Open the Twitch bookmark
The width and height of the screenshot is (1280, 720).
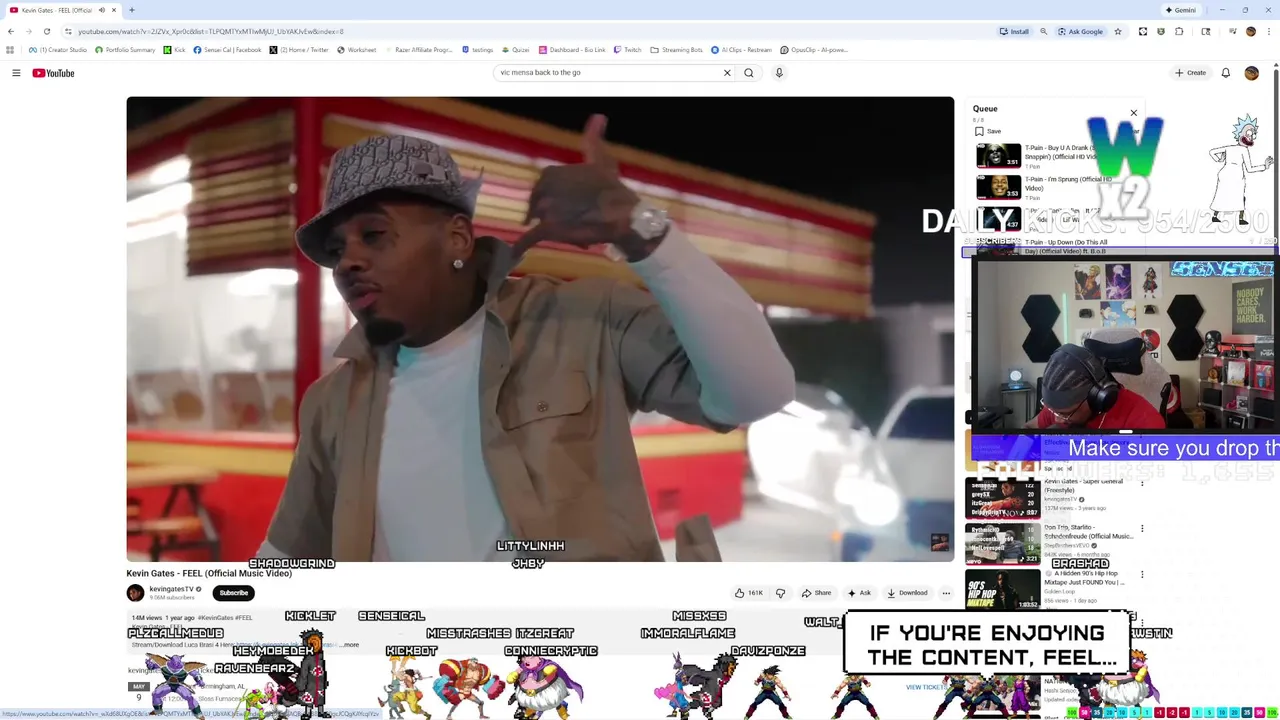coord(627,50)
